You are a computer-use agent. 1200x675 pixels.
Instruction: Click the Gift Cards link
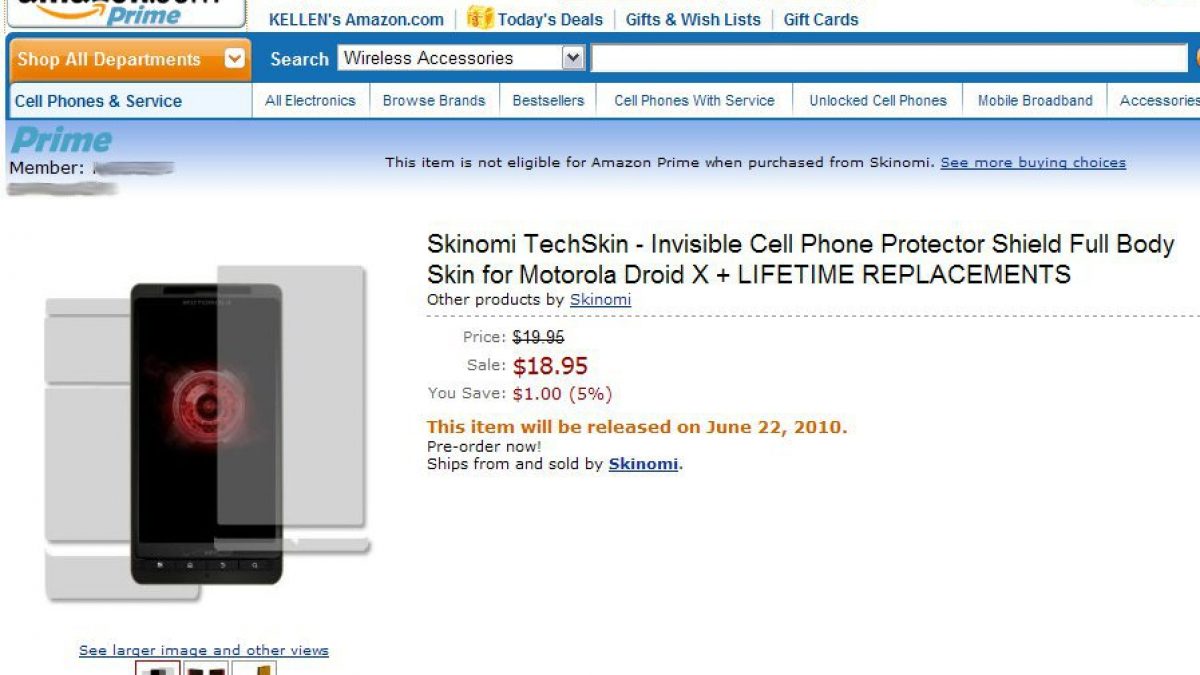click(x=821, y=19)
